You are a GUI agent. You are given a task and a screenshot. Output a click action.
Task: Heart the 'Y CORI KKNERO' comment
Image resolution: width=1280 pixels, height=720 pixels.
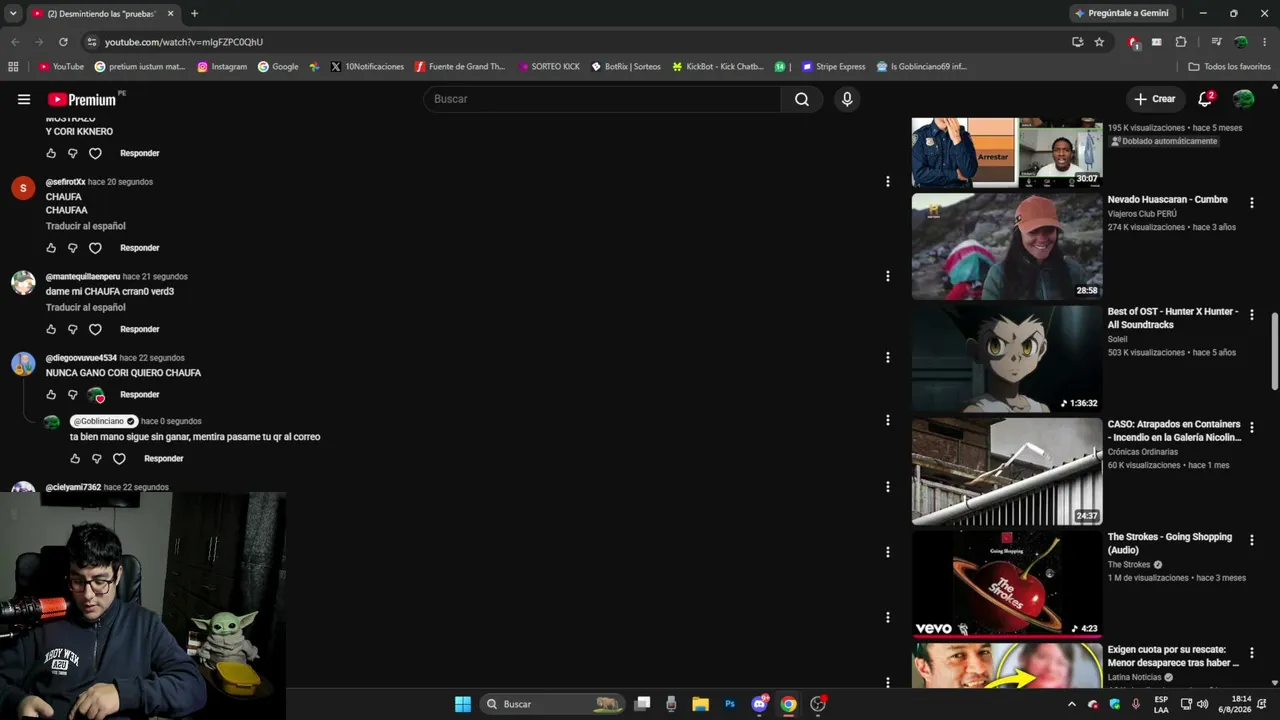click(95, 153)
